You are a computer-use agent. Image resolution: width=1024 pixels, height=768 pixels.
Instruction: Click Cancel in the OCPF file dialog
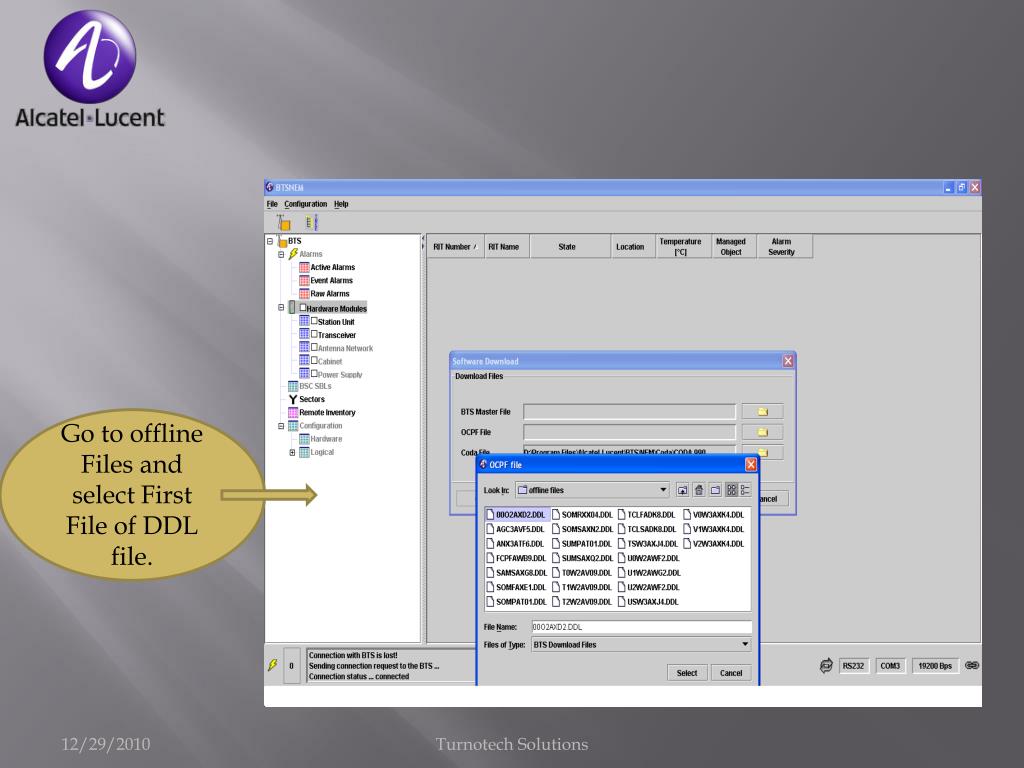(731, 673)
